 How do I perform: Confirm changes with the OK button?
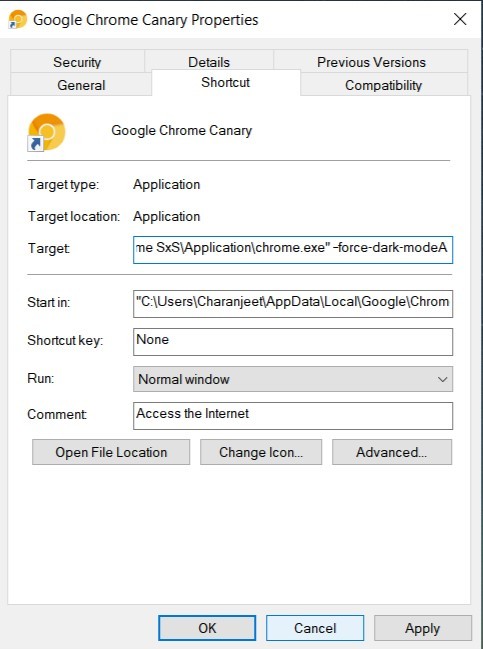pyautogui.click(x=207, y=628)
